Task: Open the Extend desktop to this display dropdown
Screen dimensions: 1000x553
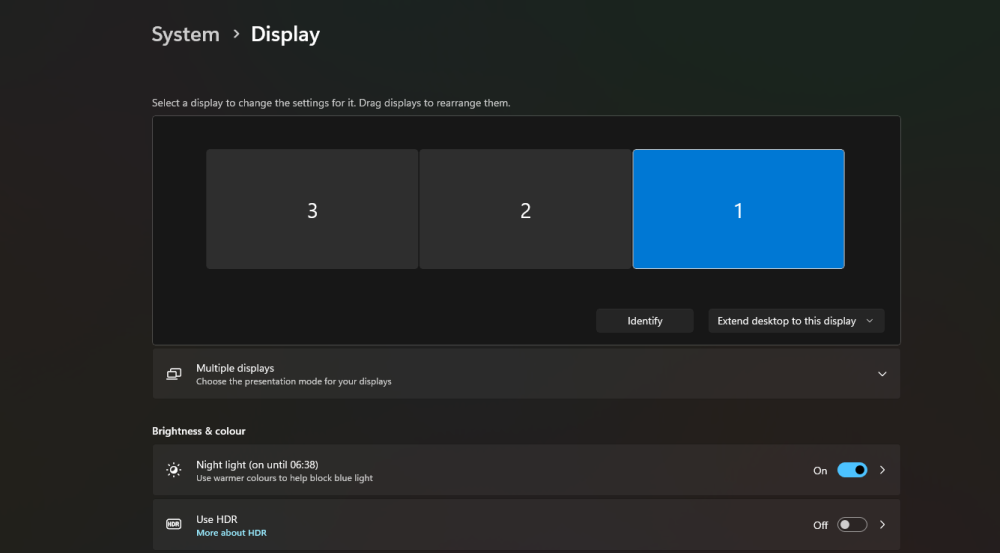Action: click(x=796, y=321)
